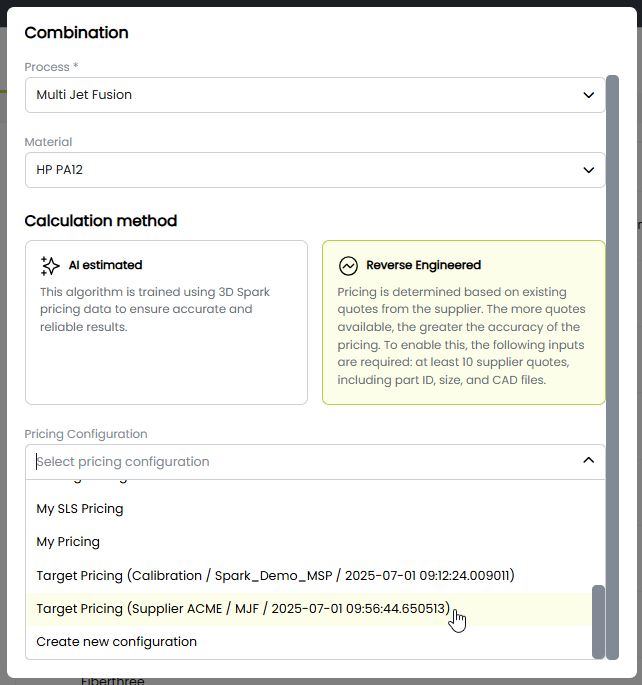Choose My SLS Pricing option
This screenshot has width=642, height=685.
click(80, 509)
